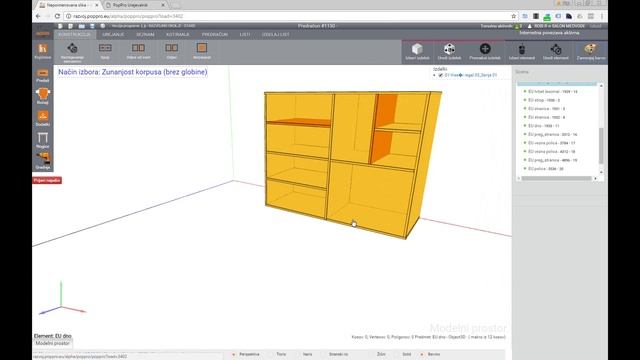Viewport: 640px width, 360px height.
Task: Open the IZDELAJ LIST tab
Action: pos(276,35)
